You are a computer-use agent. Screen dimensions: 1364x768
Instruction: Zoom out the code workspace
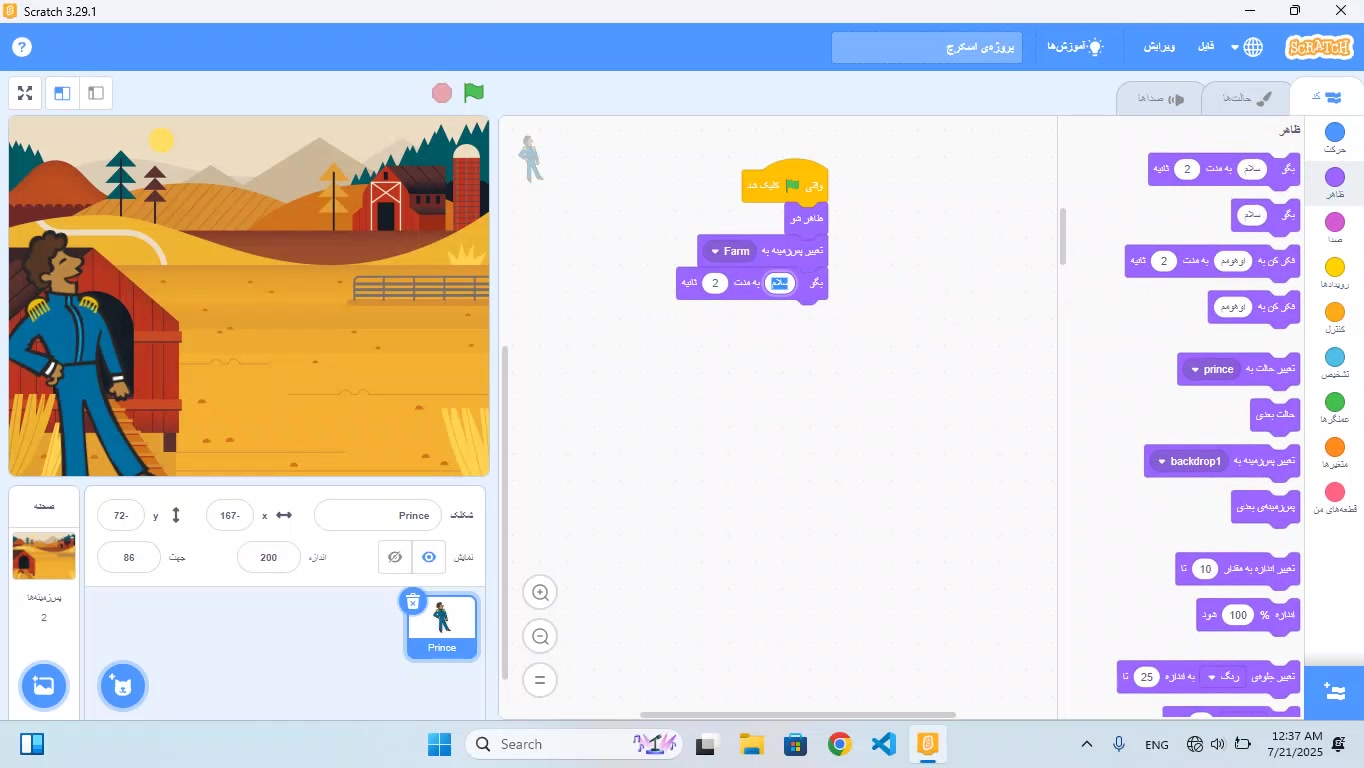click(x=540, y=637)
